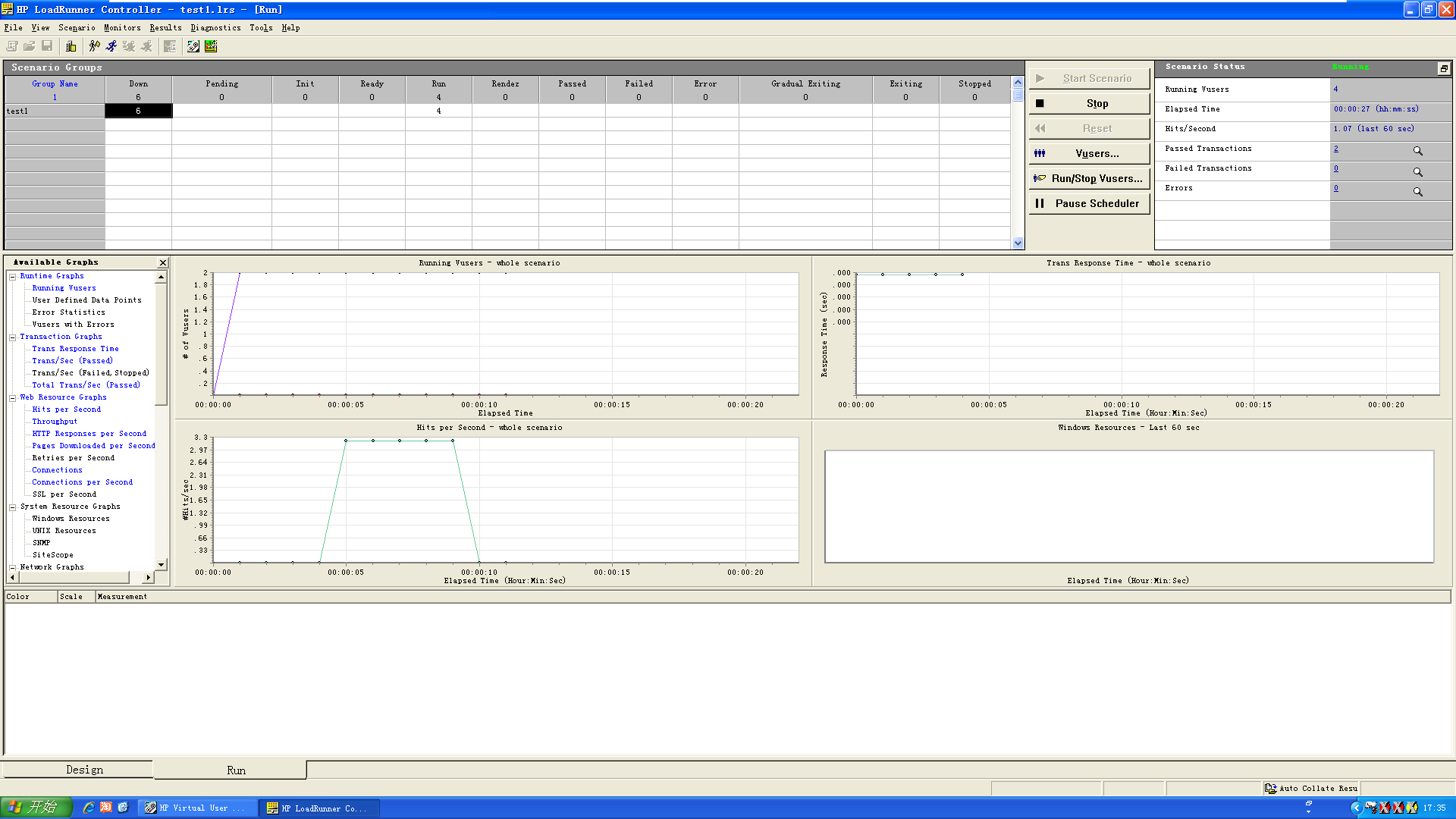
Task: Click the Available Graphs tree scroll-down arrow
Action: click(x=161, y=564)
